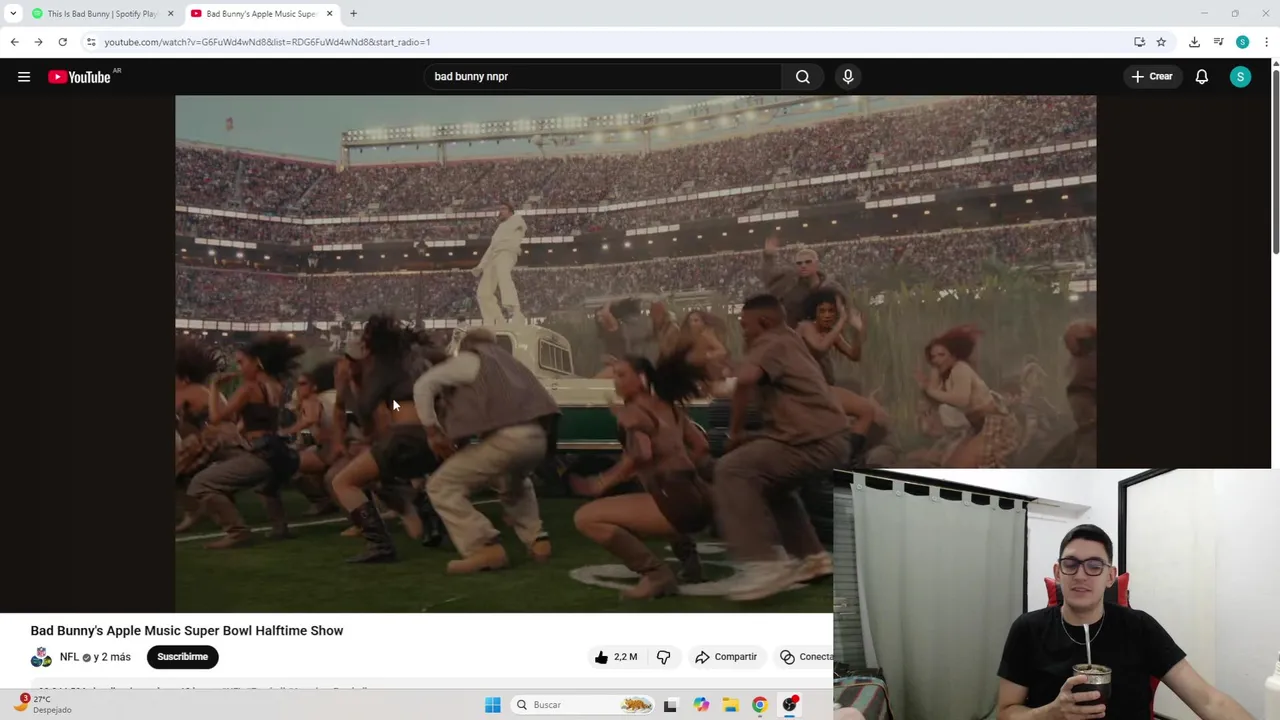Switch to Chrome on the taskbar

coord(760,705)
